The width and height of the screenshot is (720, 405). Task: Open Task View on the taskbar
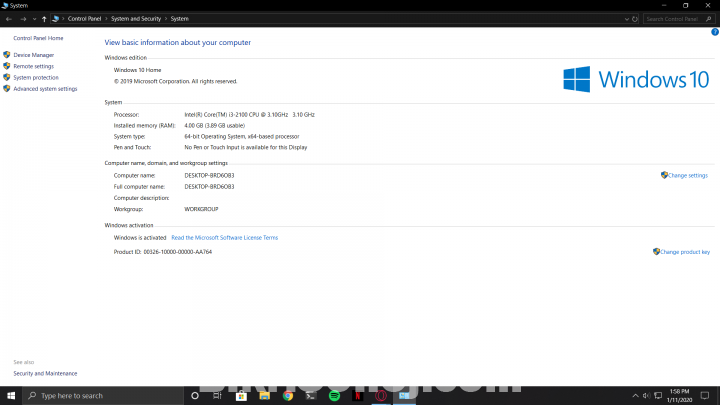click(217, 395)
